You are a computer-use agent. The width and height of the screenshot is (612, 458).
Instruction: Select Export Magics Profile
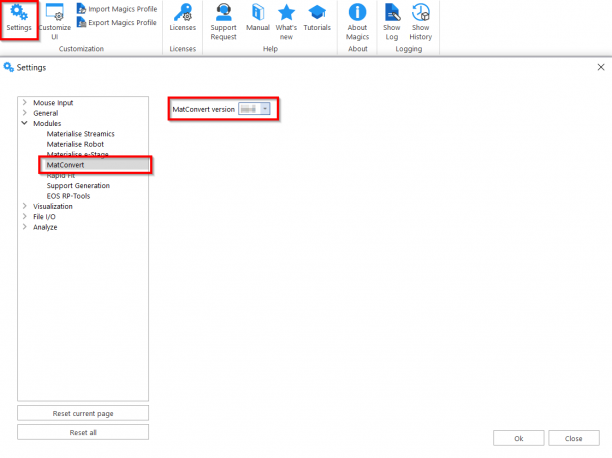(x=117, y=22)
